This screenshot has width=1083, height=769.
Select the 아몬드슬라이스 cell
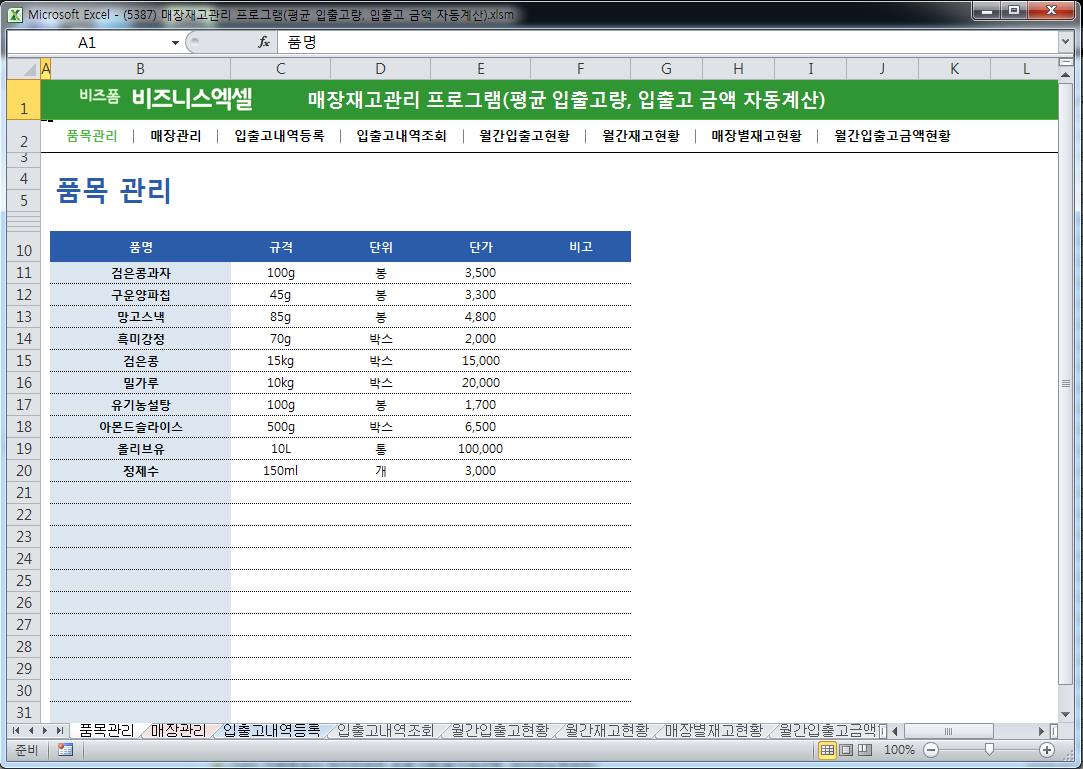[x=140, y=427]
